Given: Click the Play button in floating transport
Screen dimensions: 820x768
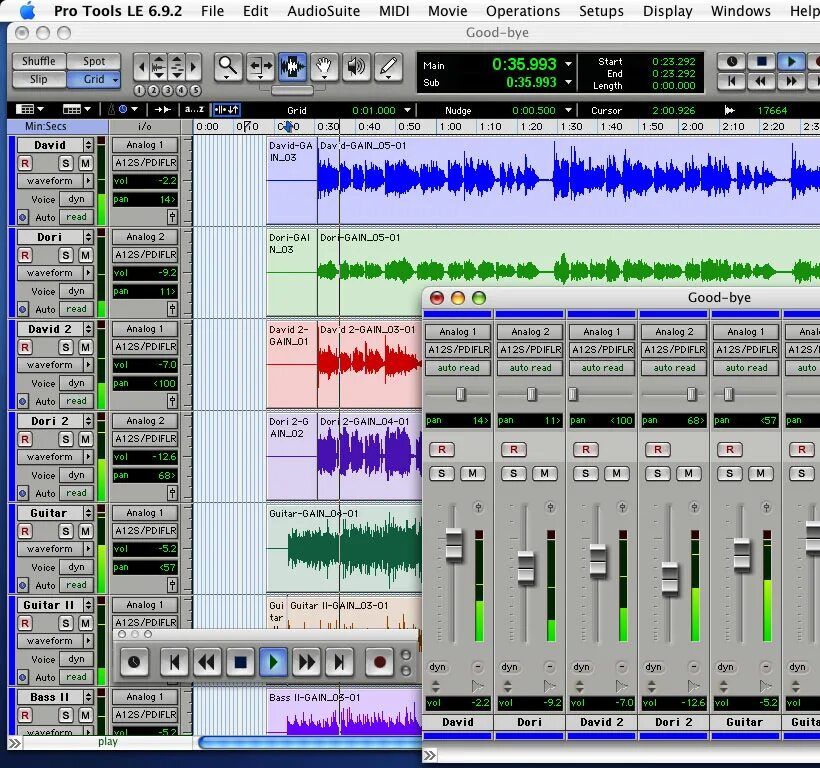Looking at the screenshot, I should 273,662.
